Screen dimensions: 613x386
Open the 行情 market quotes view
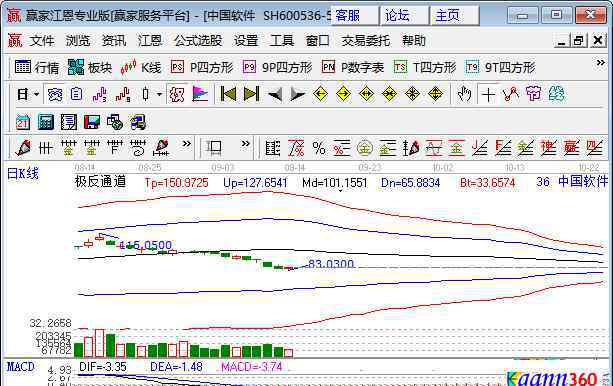coord(37,67)
